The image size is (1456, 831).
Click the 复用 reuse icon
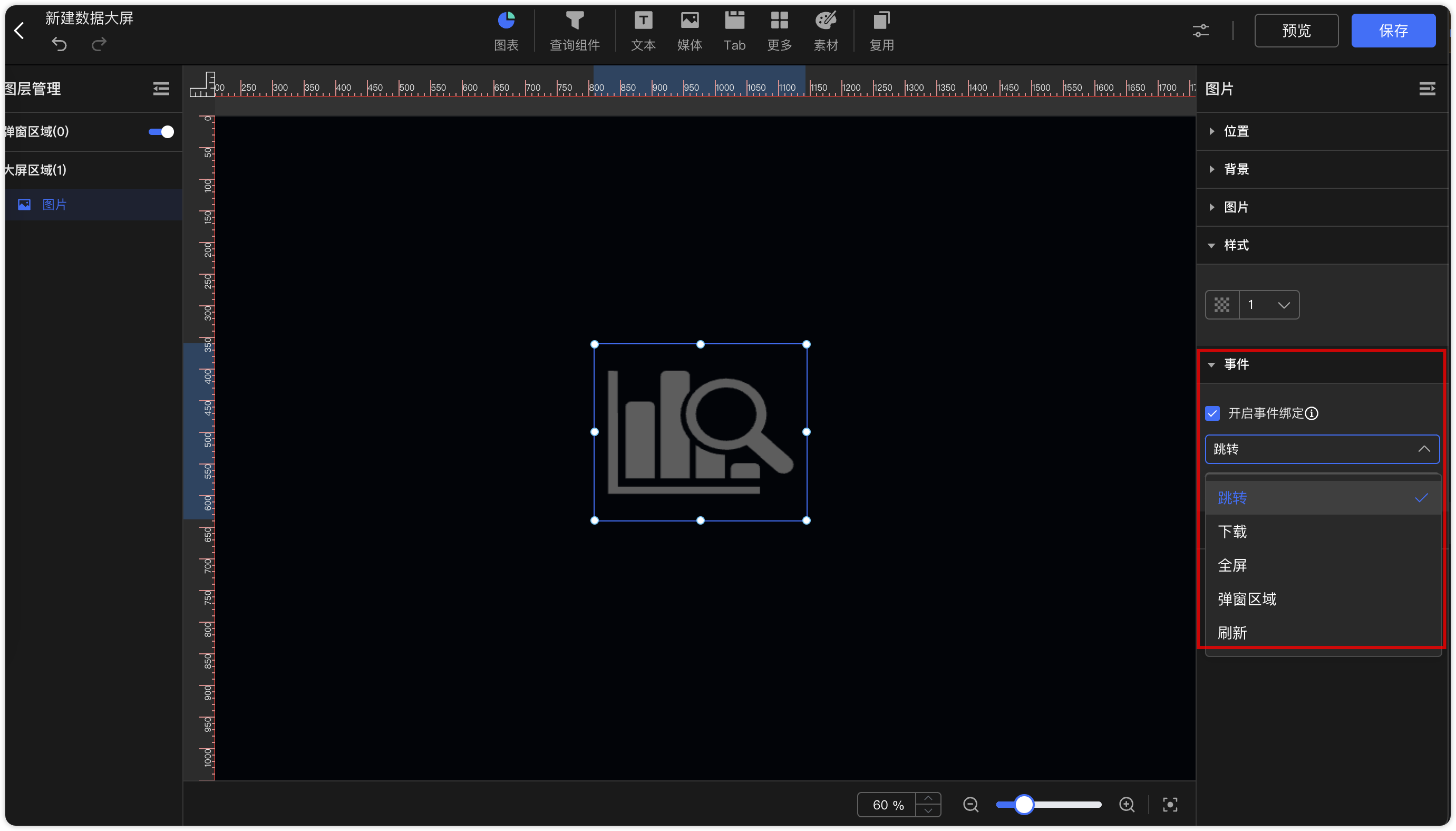click(881, 32)
